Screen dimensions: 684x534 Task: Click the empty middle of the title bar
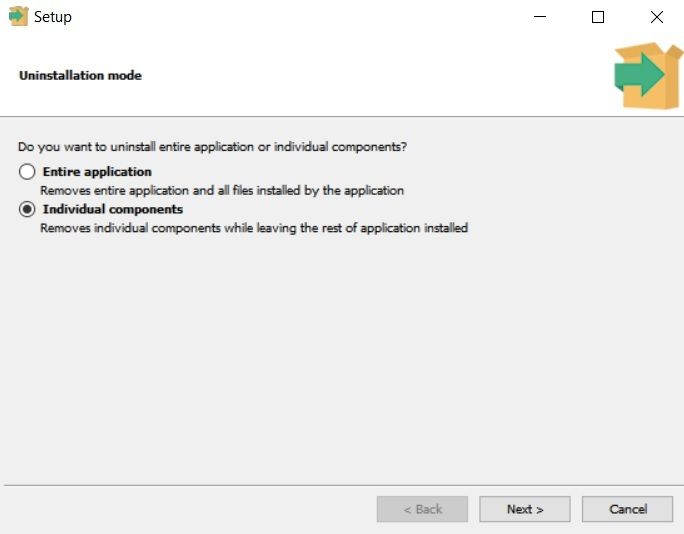click(300, 17)
